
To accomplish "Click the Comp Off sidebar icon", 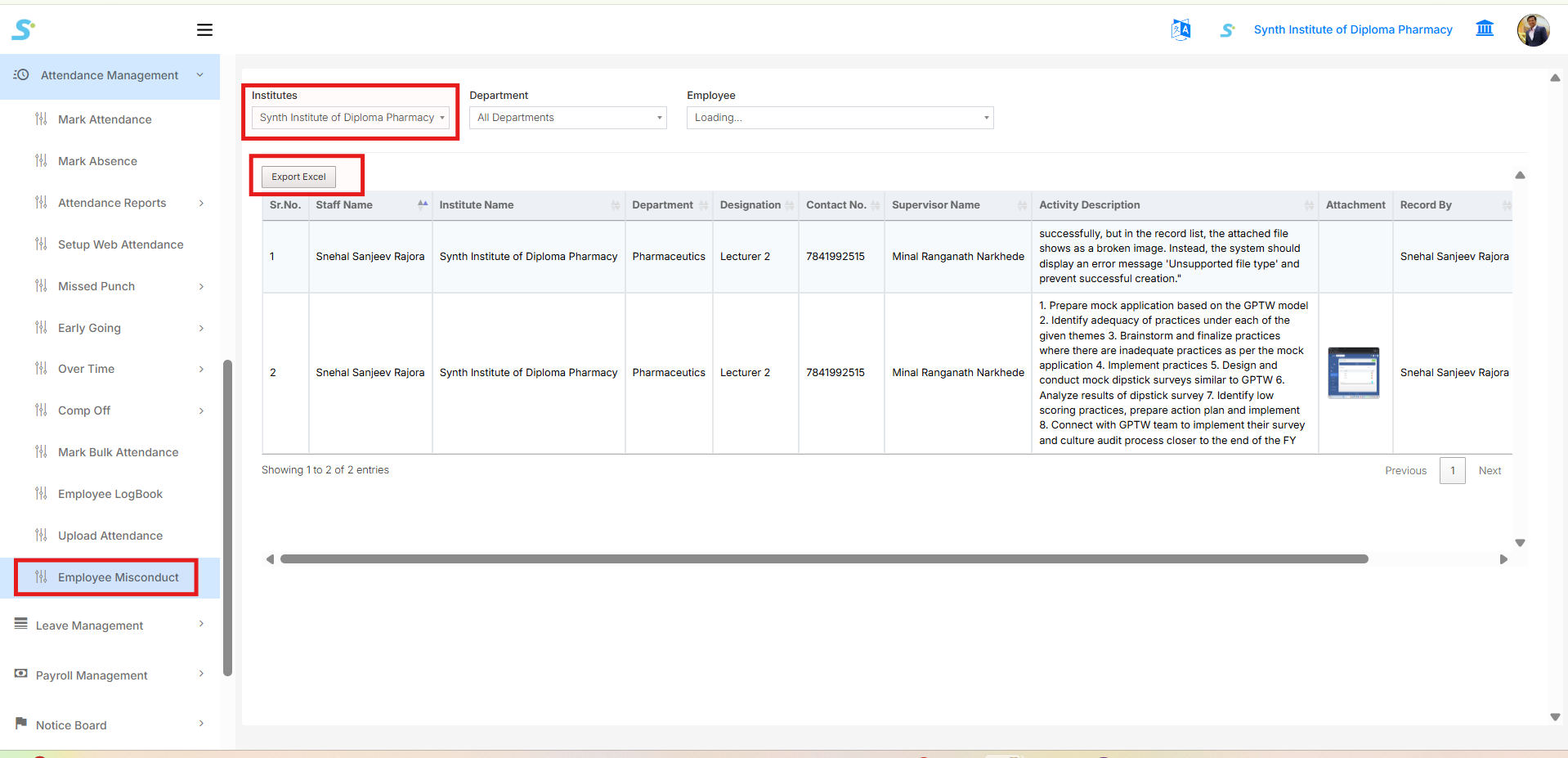I will tap(41, 410).
